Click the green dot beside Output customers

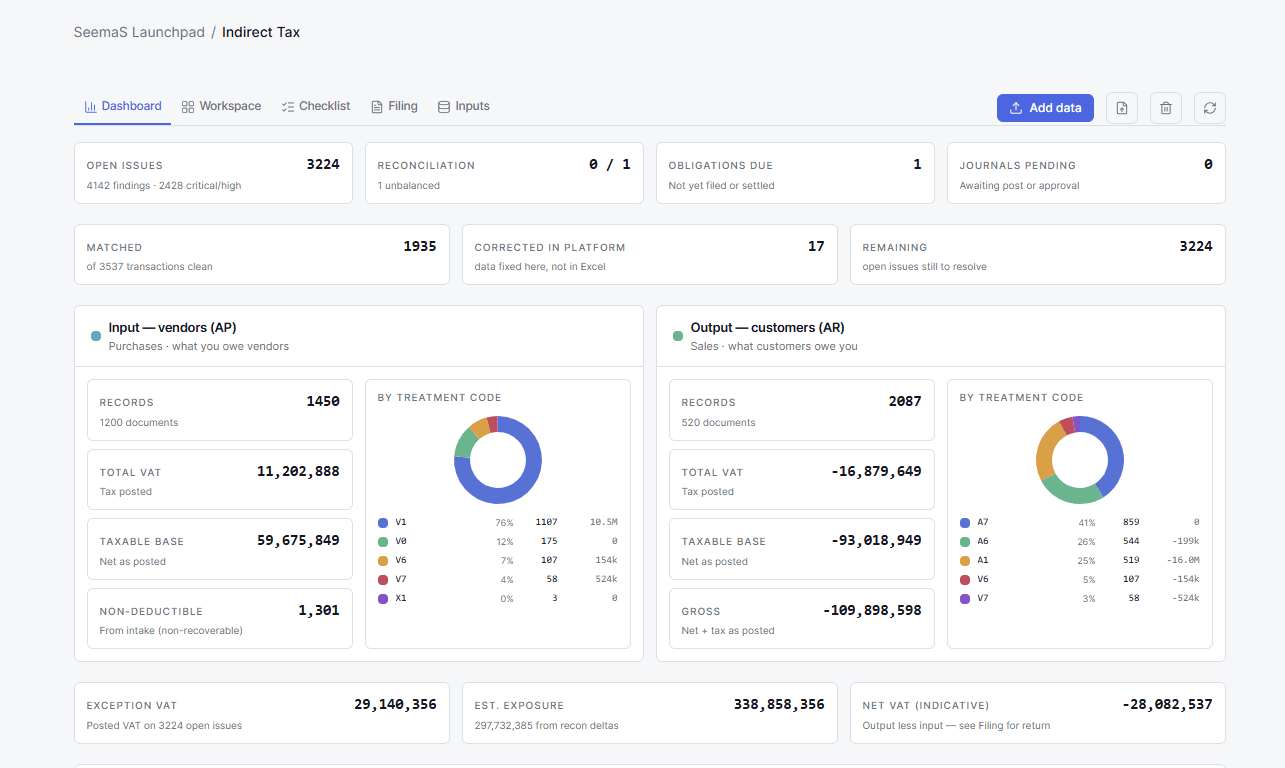click(678, 336)
